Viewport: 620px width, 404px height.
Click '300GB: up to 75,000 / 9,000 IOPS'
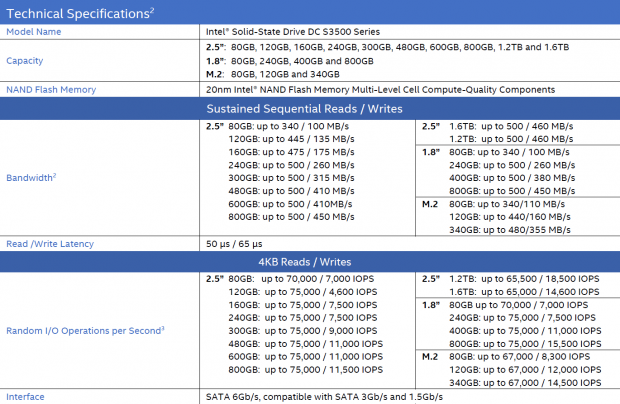(x=302, y=331)
